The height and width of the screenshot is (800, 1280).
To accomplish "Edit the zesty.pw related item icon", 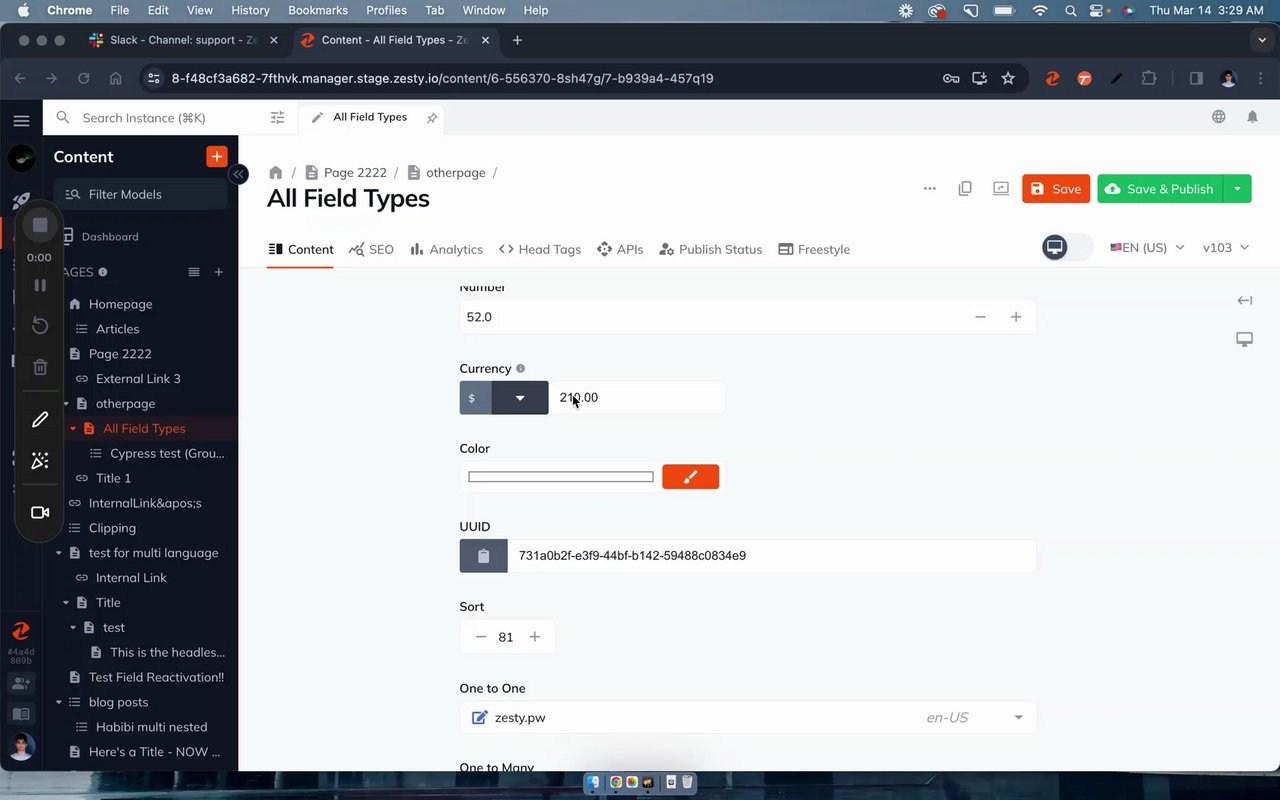I will [479, 717].
